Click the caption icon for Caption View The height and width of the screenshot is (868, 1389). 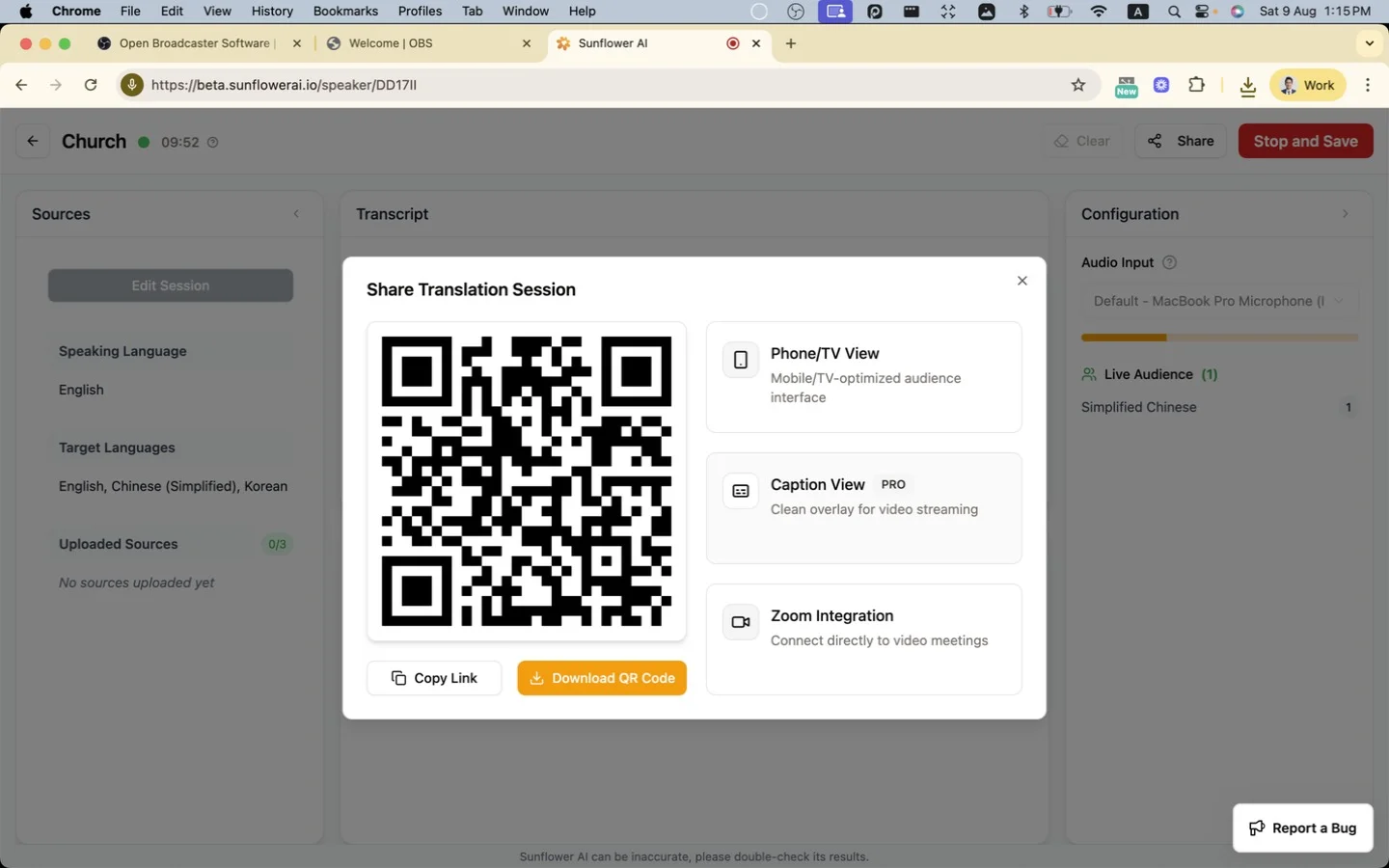tap(741, 491)
